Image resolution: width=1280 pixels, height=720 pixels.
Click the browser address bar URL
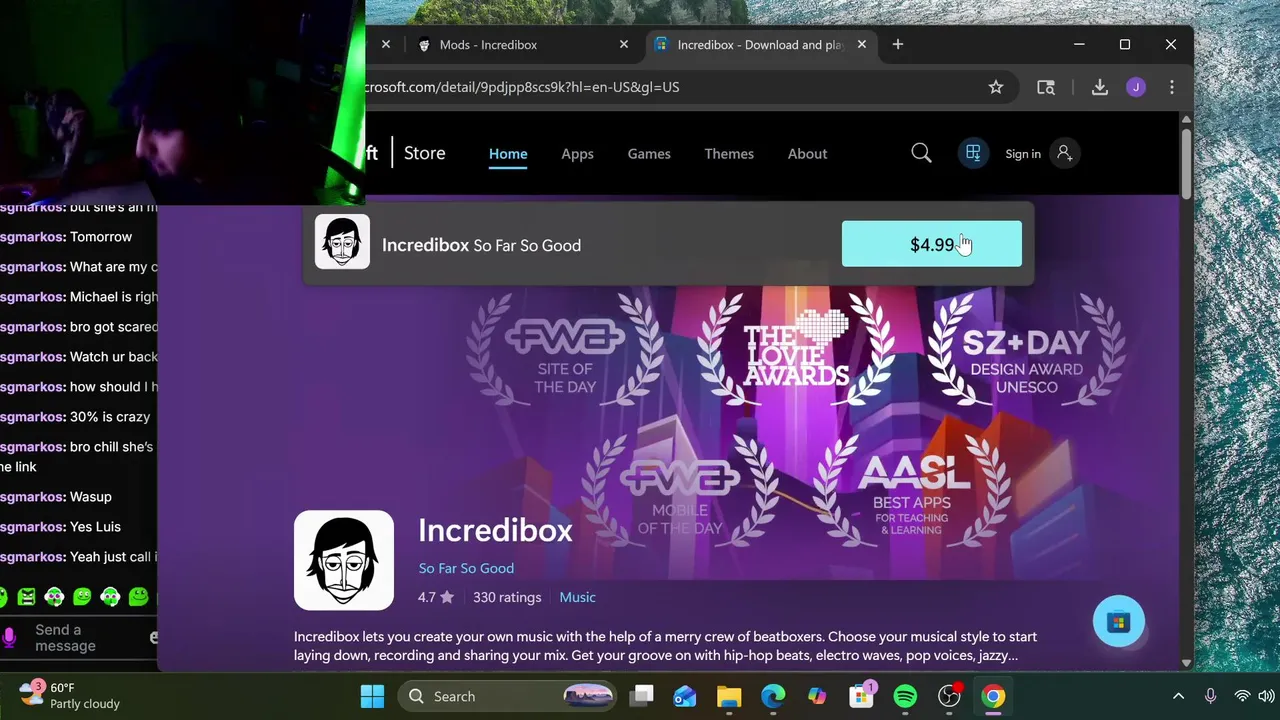tap(520, 87)
